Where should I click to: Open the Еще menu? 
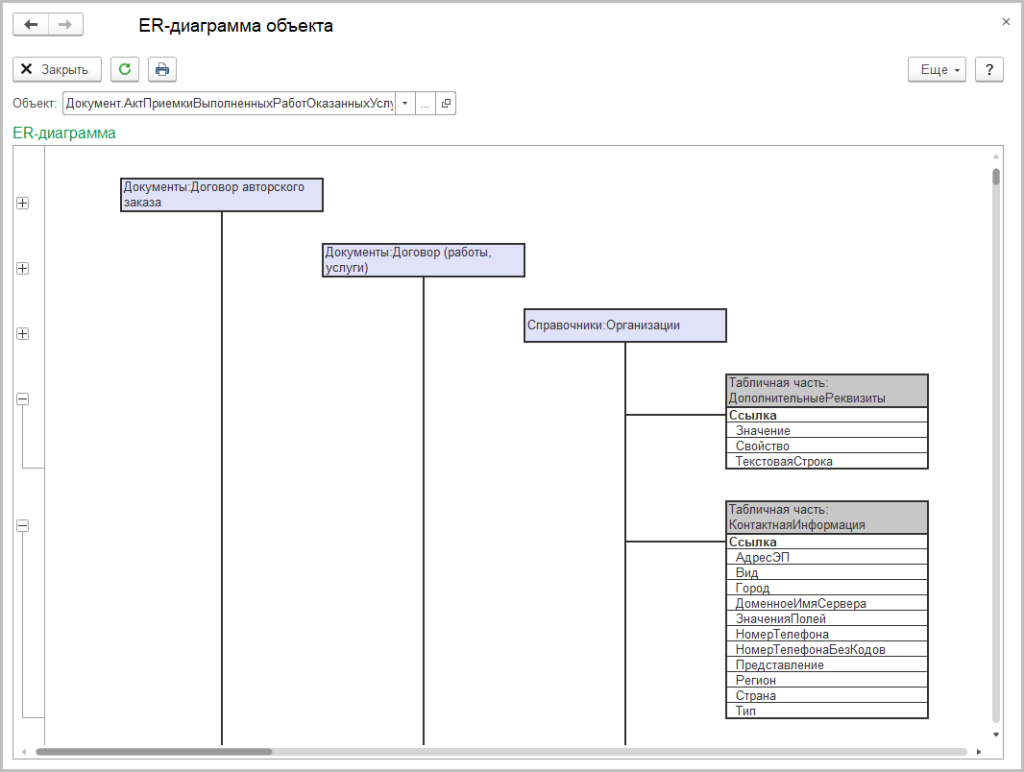pyautogui.click(x=937, y=69)
